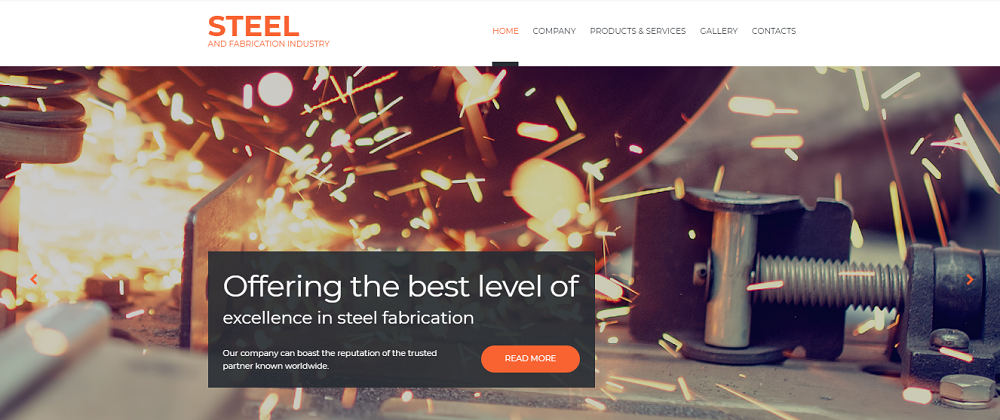Open Products & Services menu
This screenshot has height=420, width=1000.
point(638,31)
